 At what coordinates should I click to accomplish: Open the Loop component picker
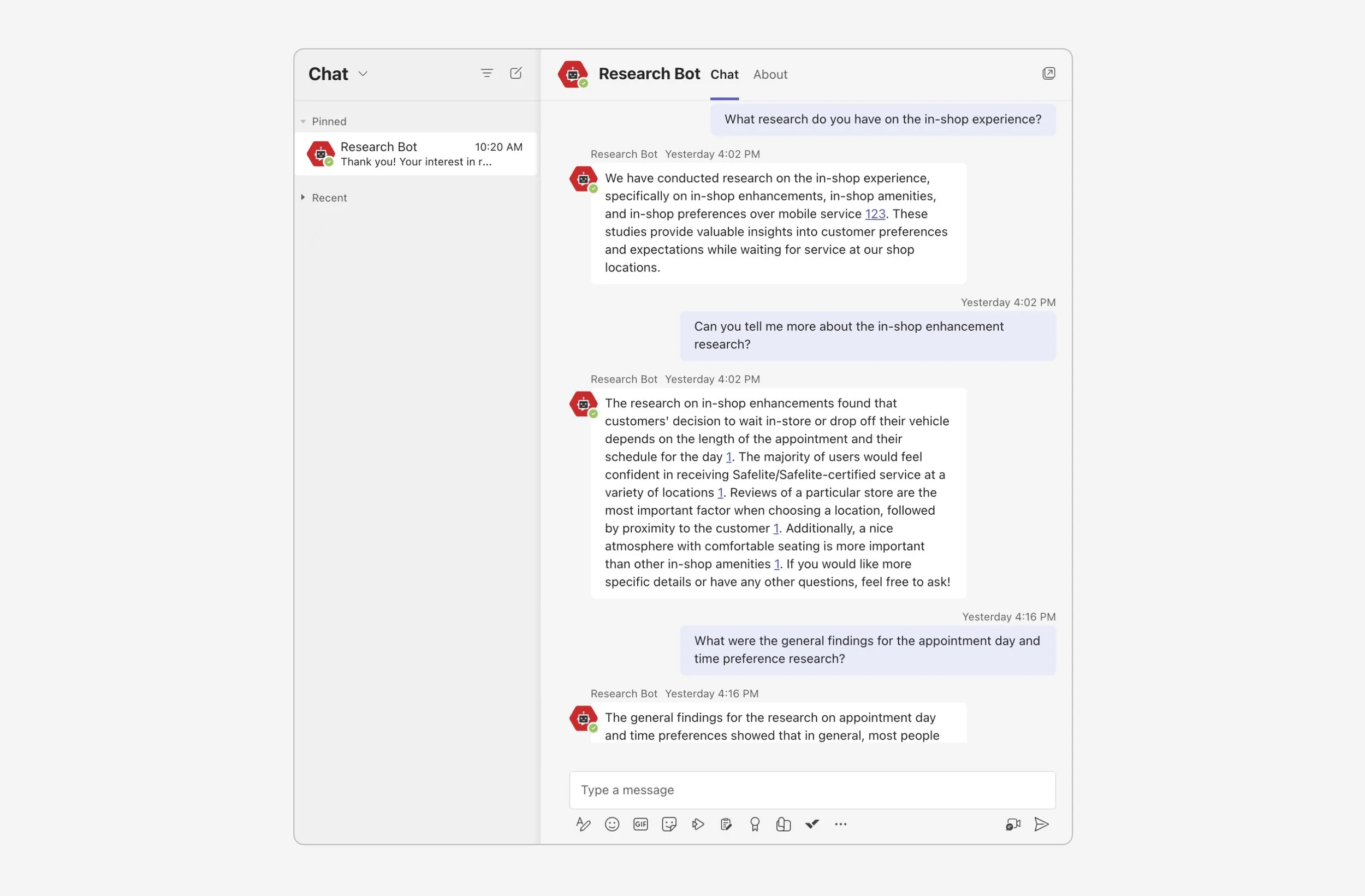(x=784, y=824)
